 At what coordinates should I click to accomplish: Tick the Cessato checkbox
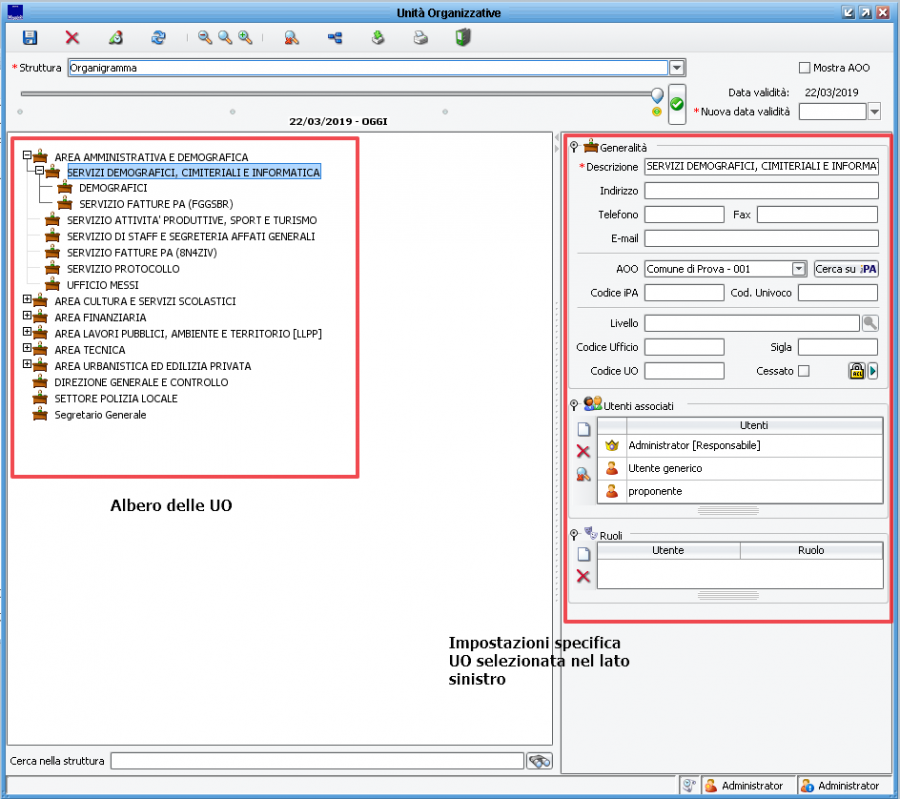[x=803, y=371]
